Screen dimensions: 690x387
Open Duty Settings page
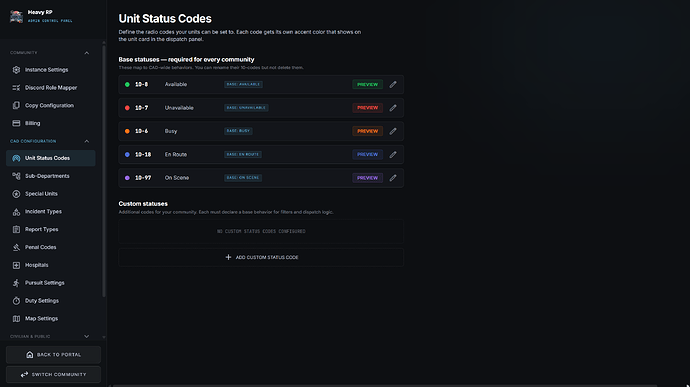pyautogui.click(x=51, y=301)
